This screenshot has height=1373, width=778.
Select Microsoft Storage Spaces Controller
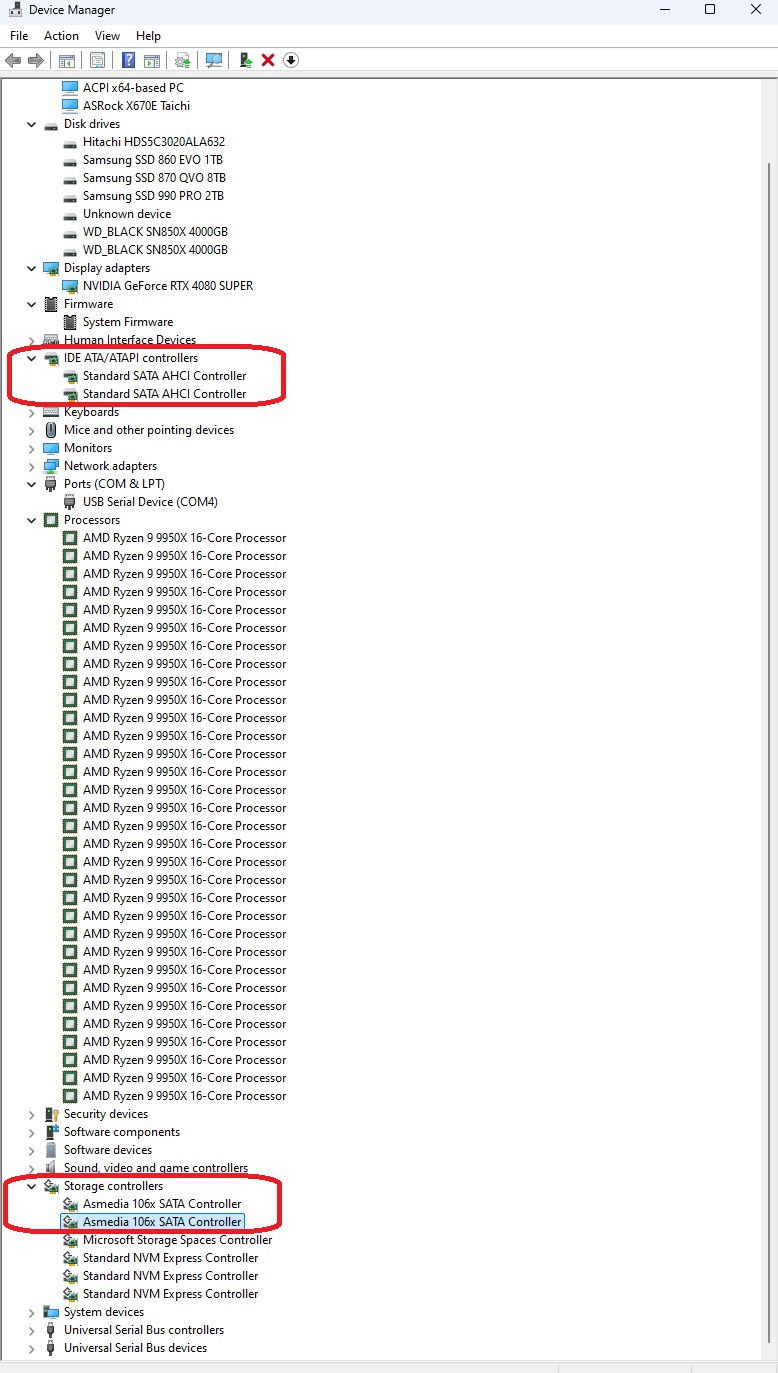pyautogui.click(x=177, y=1240)
